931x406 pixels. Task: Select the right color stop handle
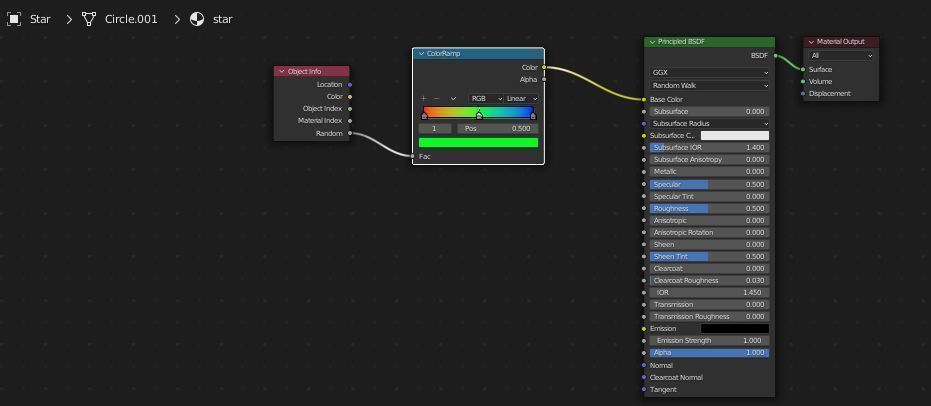point(533,116)
